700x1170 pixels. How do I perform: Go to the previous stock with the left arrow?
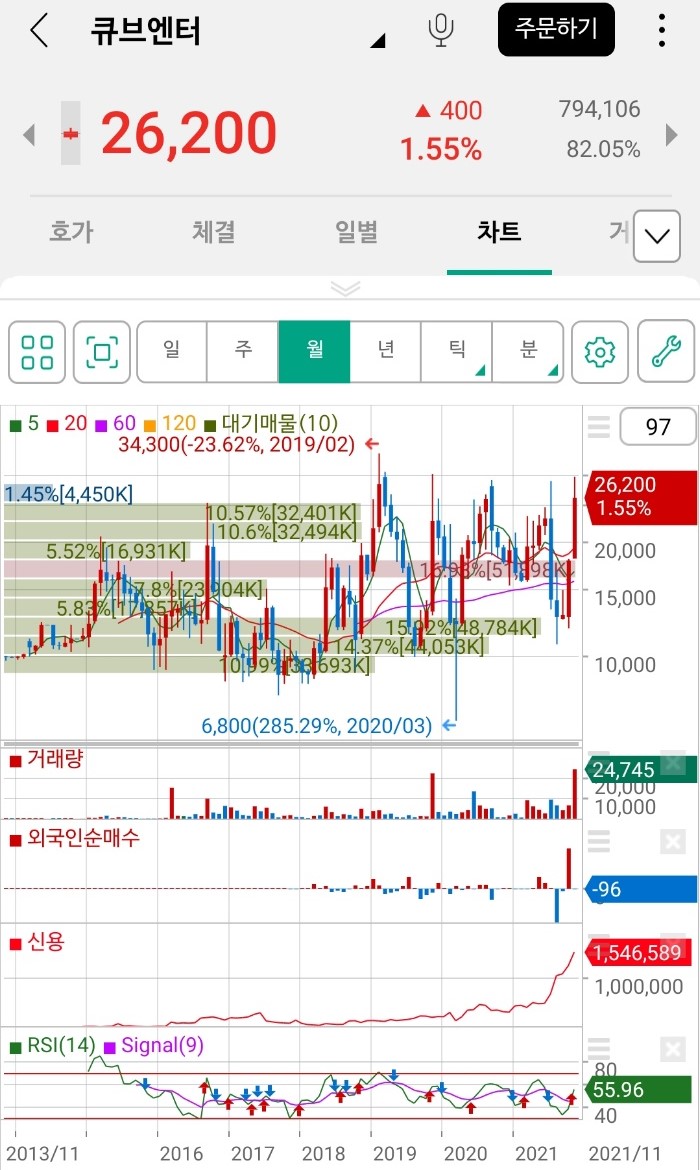coord(29,135)
